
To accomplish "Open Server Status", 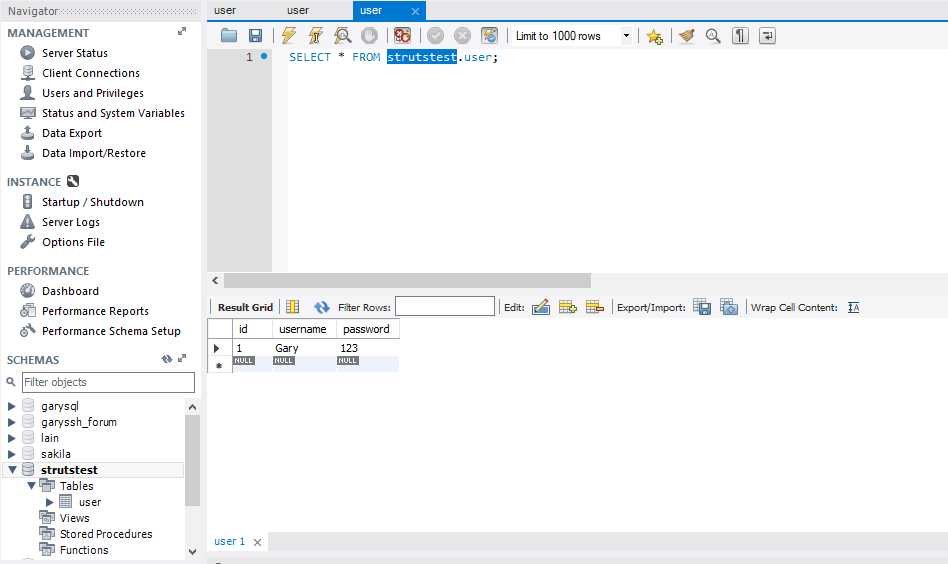I will (x=74, y=53).
